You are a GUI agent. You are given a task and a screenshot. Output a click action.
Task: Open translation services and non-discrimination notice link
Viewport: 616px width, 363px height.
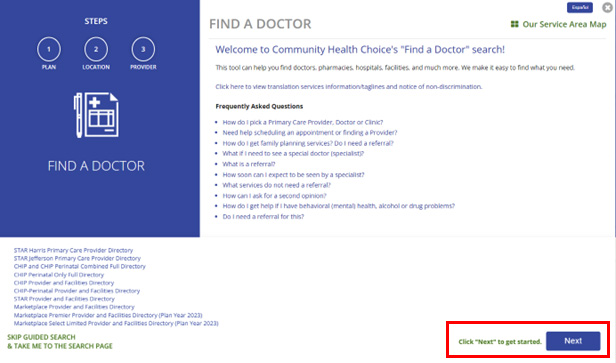click(x=348, y=86)
